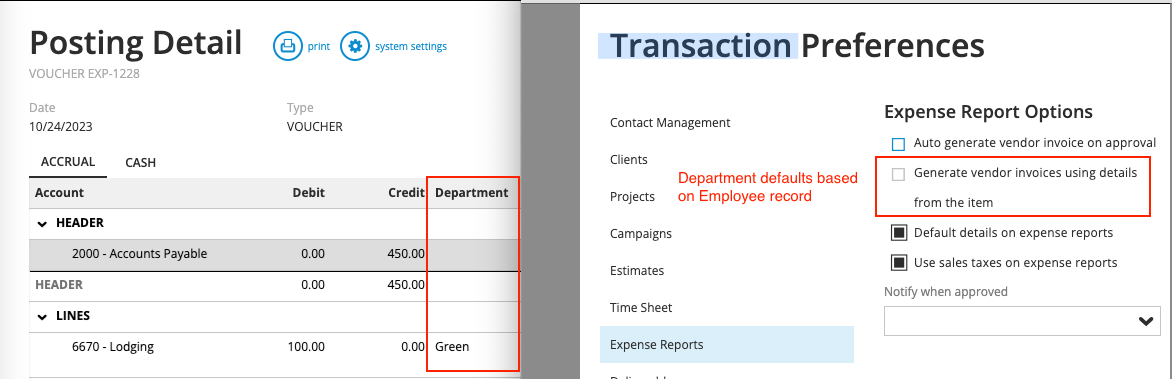Open the Notify when approved dropdown
This screenshot has height=379, width=1172.
[x=1022, y=321]
